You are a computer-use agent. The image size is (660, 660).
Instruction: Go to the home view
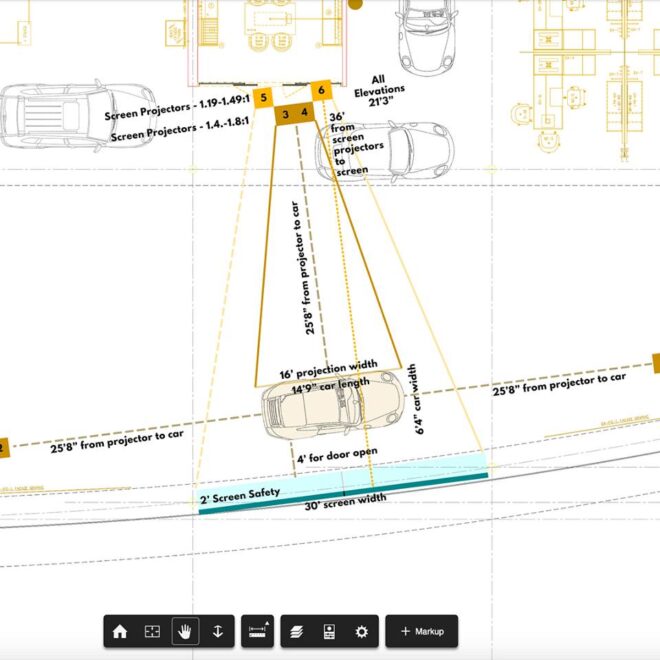[120, 631]
